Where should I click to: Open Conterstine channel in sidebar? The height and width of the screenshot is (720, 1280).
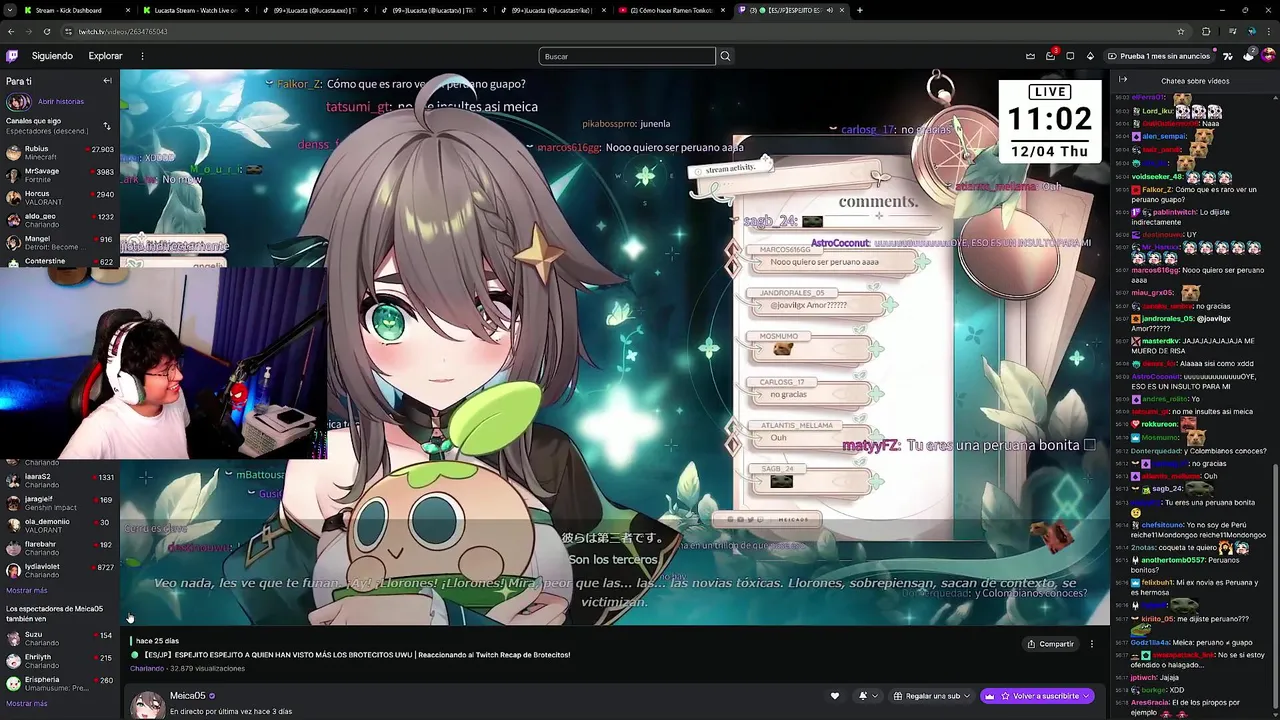click(60, 262)
